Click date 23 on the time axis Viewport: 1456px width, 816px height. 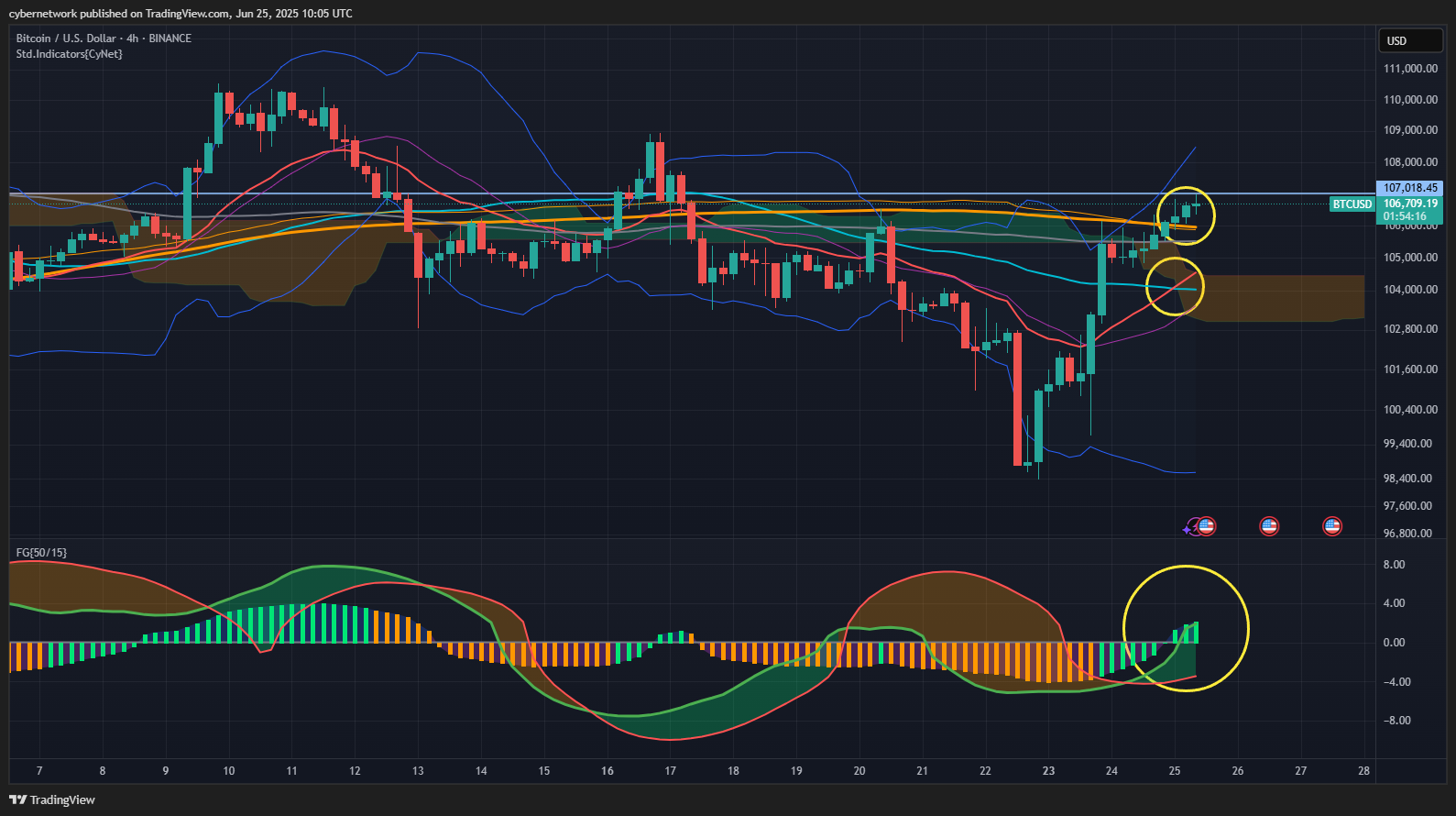1048,771
